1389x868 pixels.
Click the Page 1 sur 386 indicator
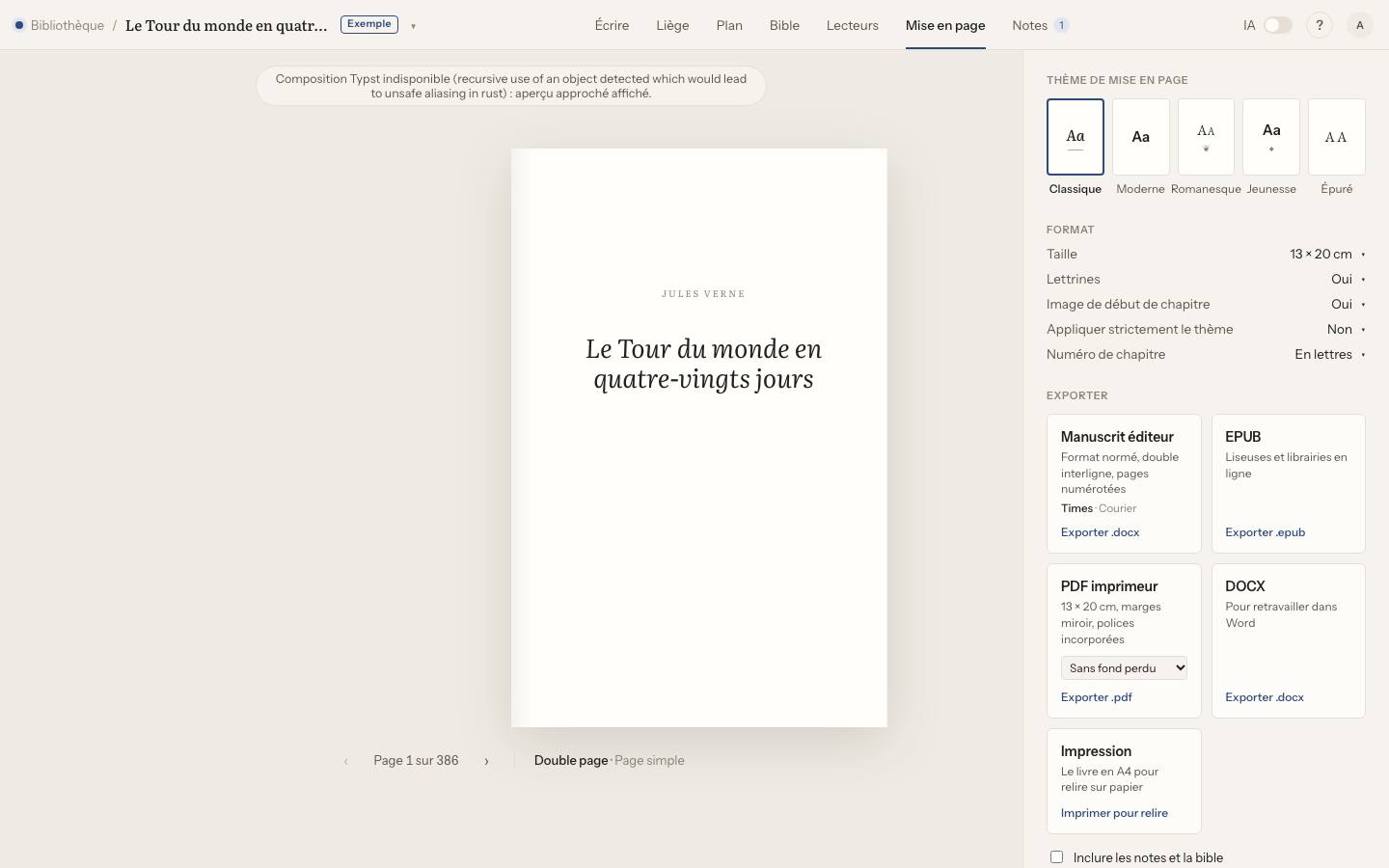(416, 760)
